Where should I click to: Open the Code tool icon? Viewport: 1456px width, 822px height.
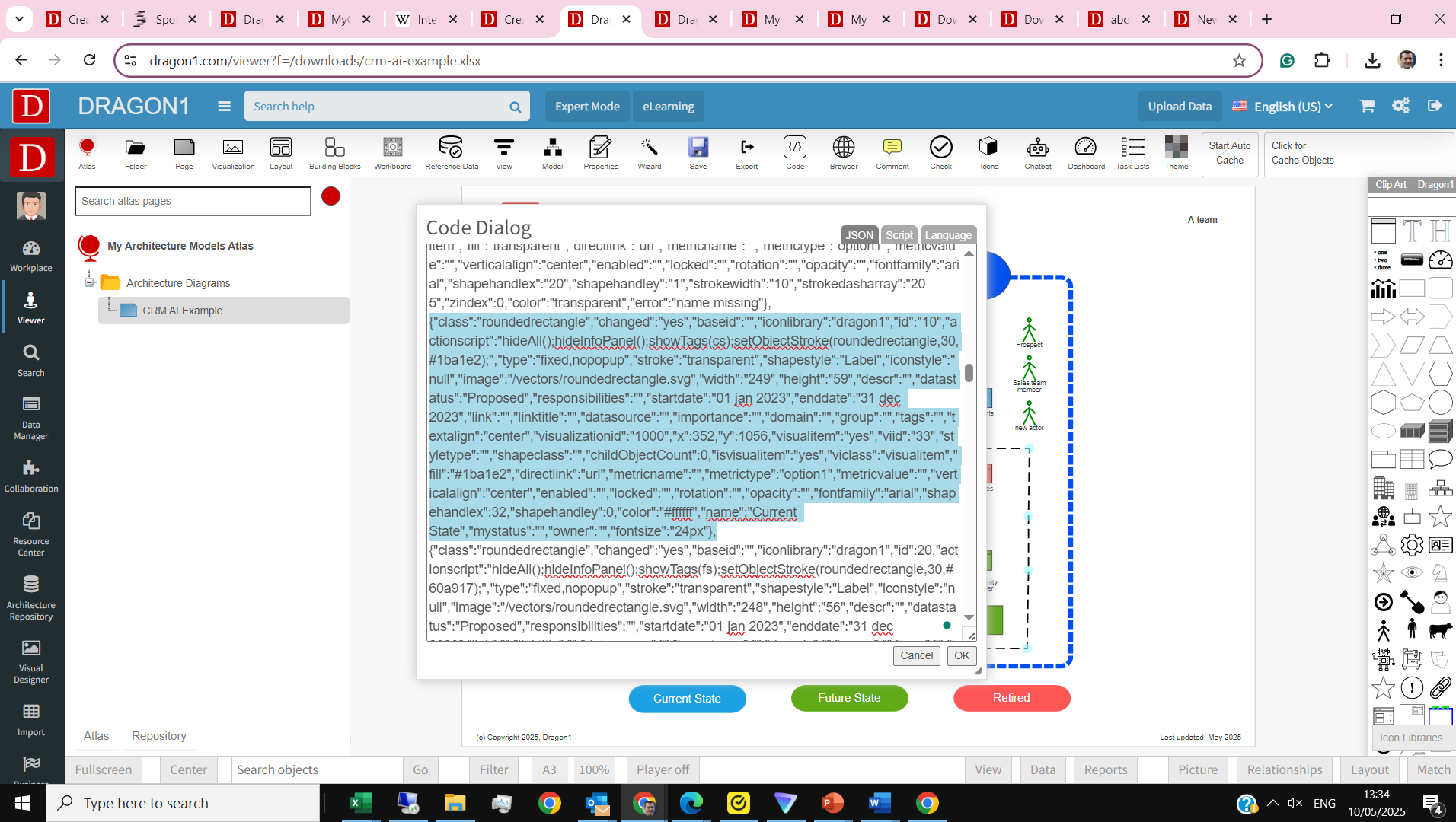click(x=795, y=153)
